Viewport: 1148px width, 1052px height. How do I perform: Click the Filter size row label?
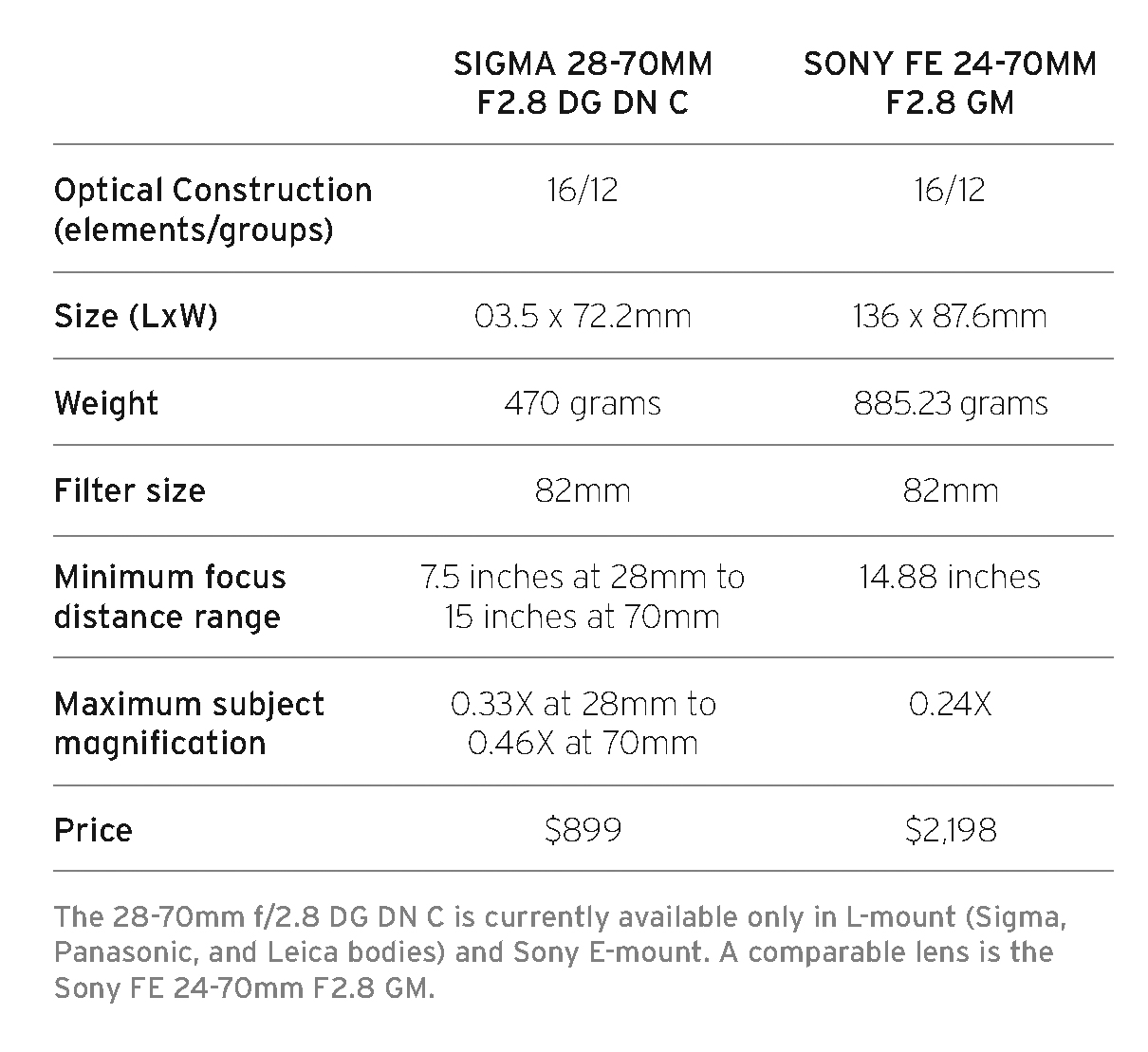(x=130, y=490)
